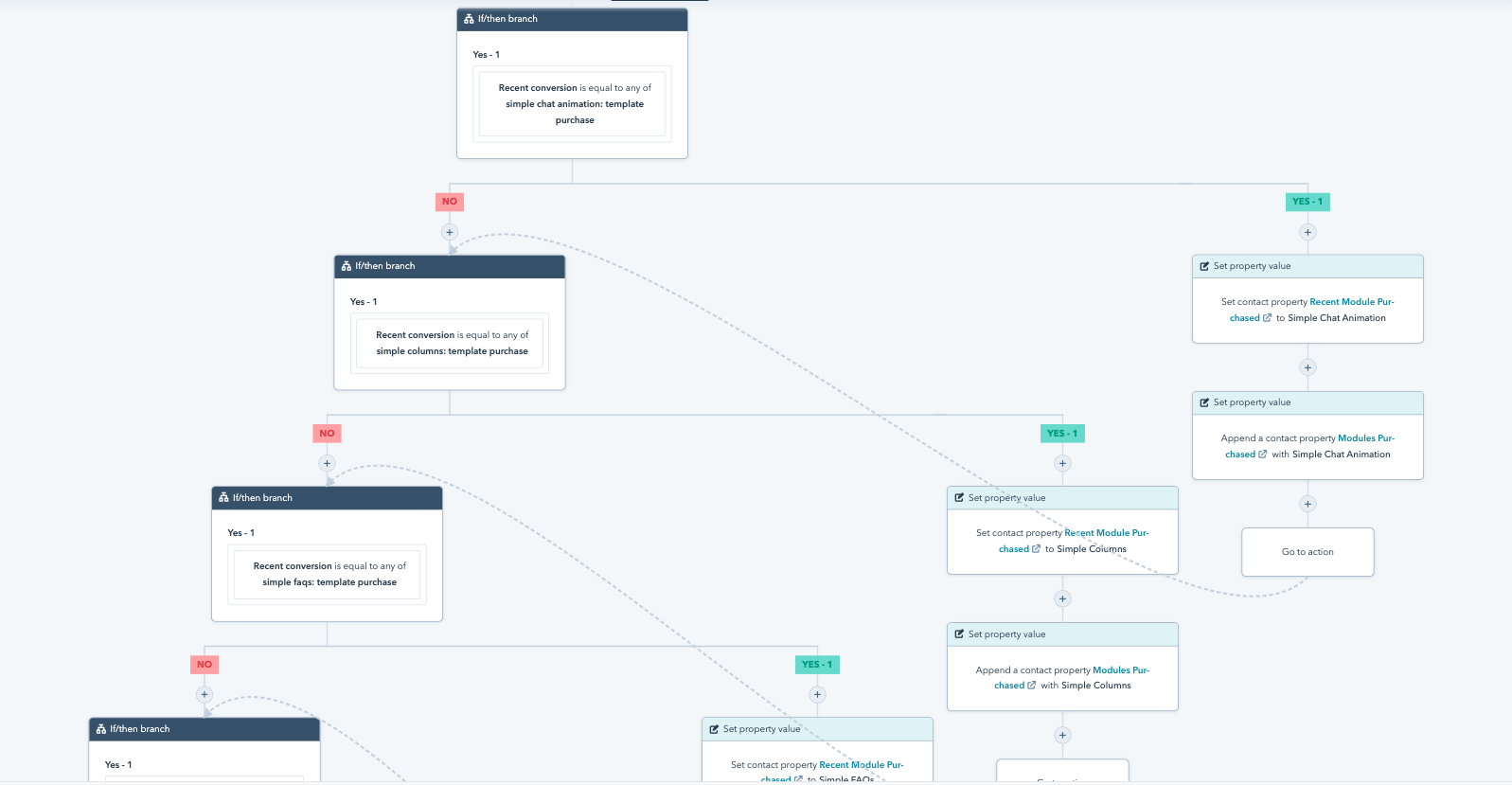Select 'Append Modules Purchased with Simple Chat Animation' card
The width and height of the screenshot is (1512, 785).
coord(1307,446)
